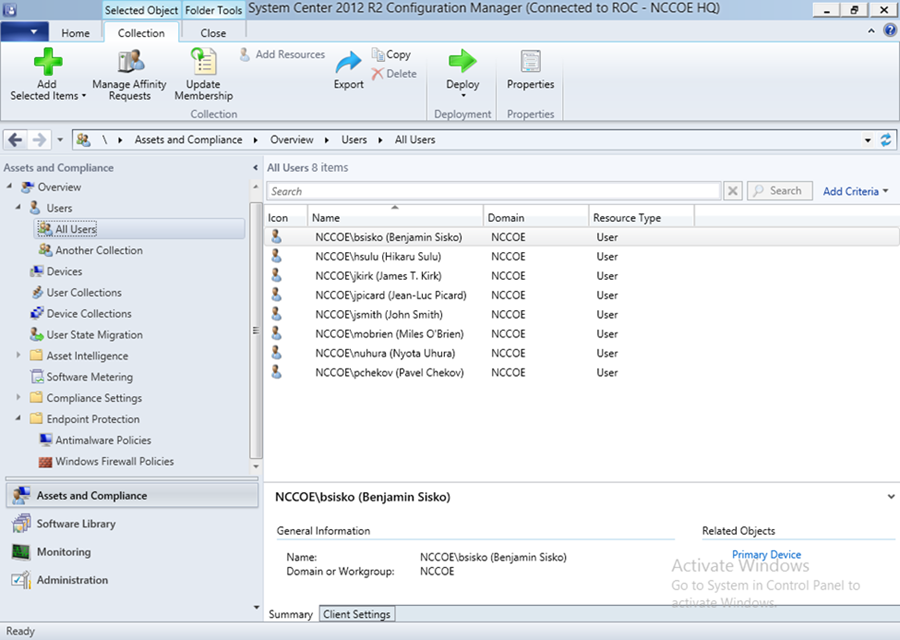The width and height of the screenshot is (900, 640).
Task: Switch to the Client Settings tab
Action: point(356,614)
